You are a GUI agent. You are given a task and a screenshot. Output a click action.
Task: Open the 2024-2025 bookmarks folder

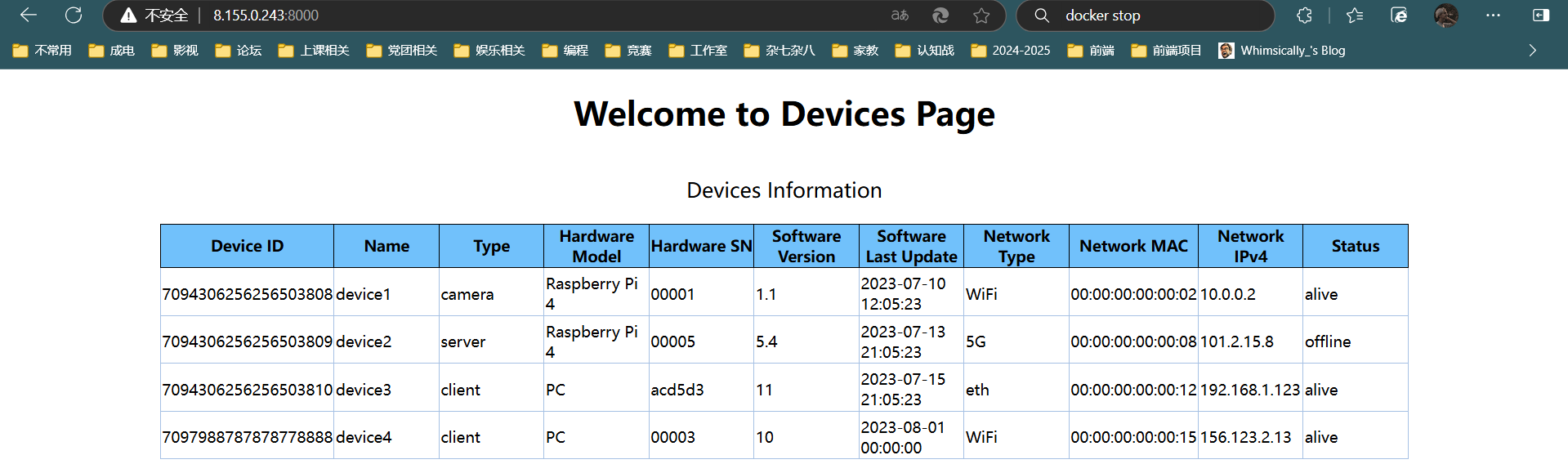1011,51
